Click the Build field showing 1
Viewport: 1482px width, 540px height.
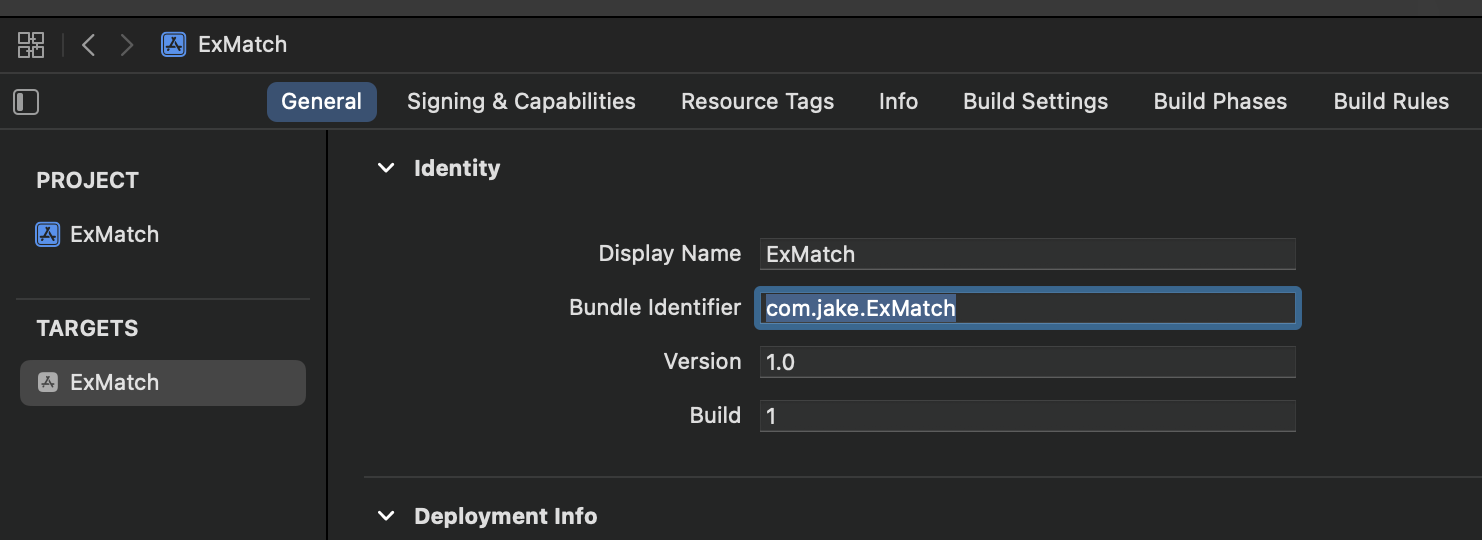pyautogui.click(x=1027, y=416)
